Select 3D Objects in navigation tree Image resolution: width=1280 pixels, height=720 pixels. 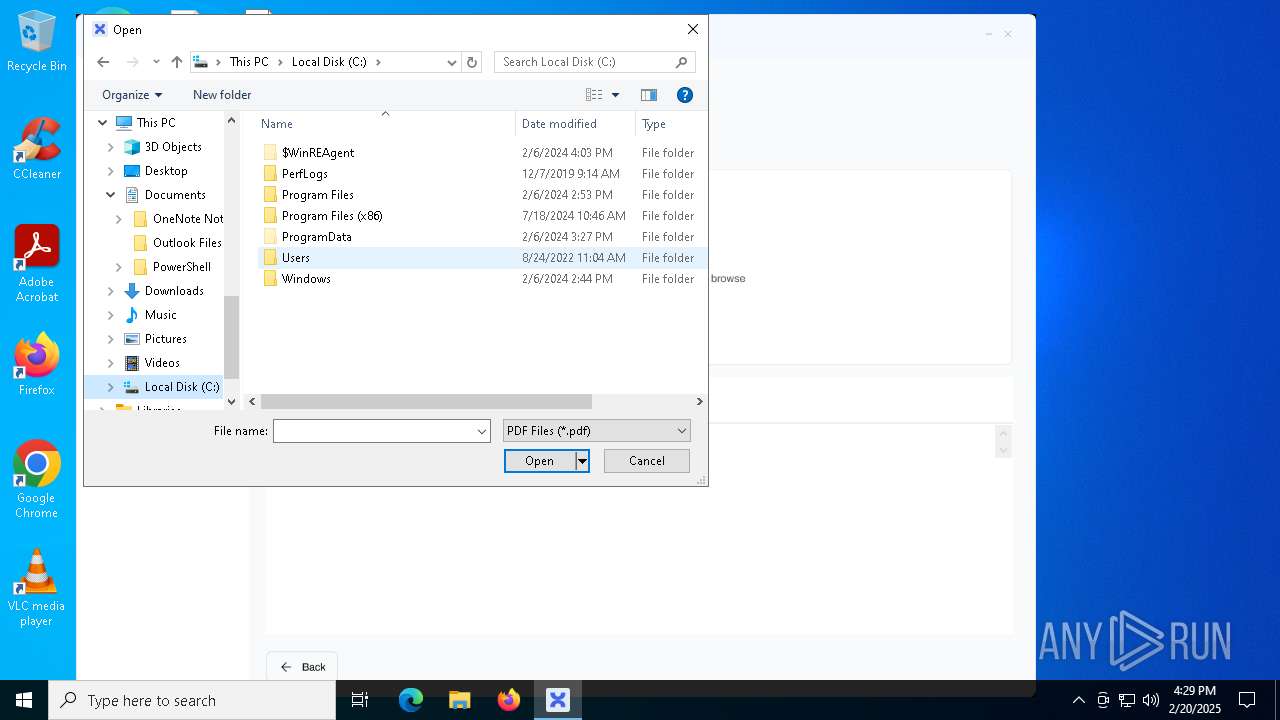tap(162, 147)
